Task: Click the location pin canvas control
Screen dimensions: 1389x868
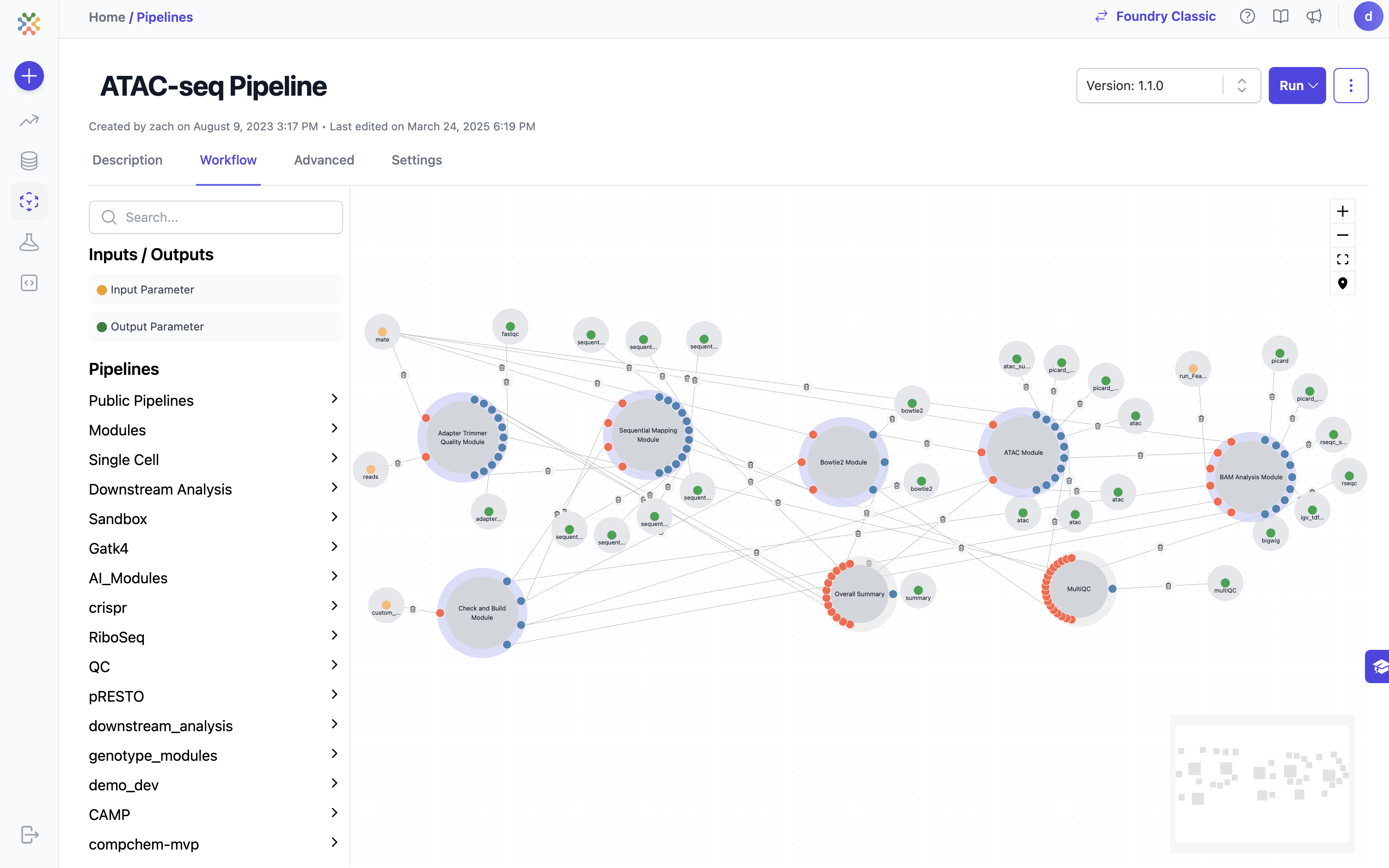Action: (x=1342, y=283)
